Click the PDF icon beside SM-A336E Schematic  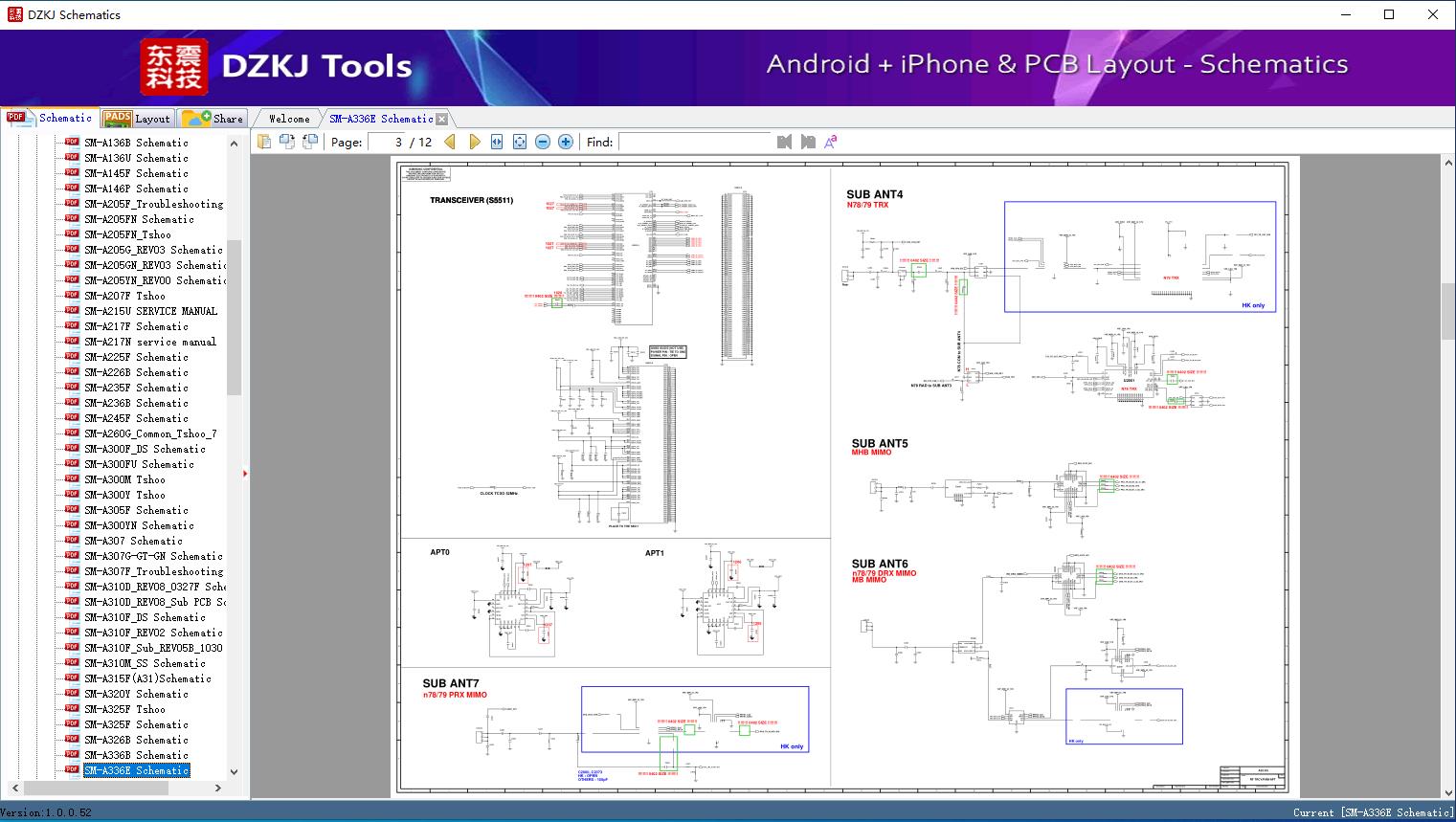[x=72, y=769]
